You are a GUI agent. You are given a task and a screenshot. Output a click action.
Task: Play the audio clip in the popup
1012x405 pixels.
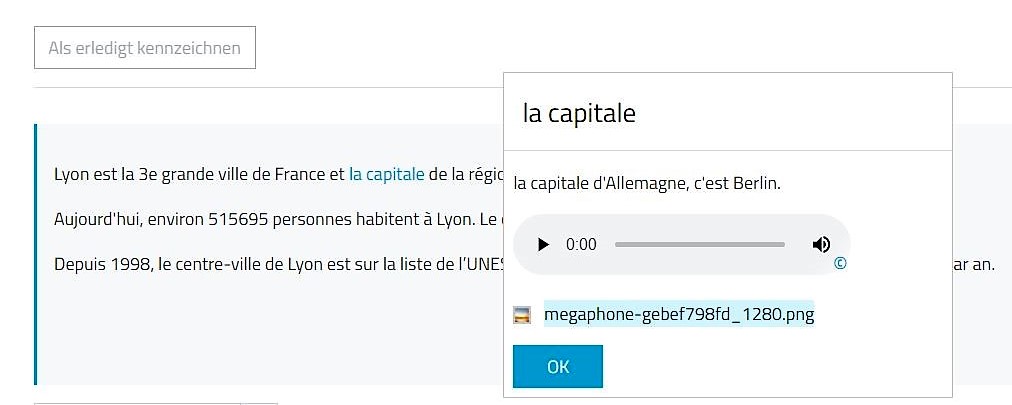[x=543, y=245]
